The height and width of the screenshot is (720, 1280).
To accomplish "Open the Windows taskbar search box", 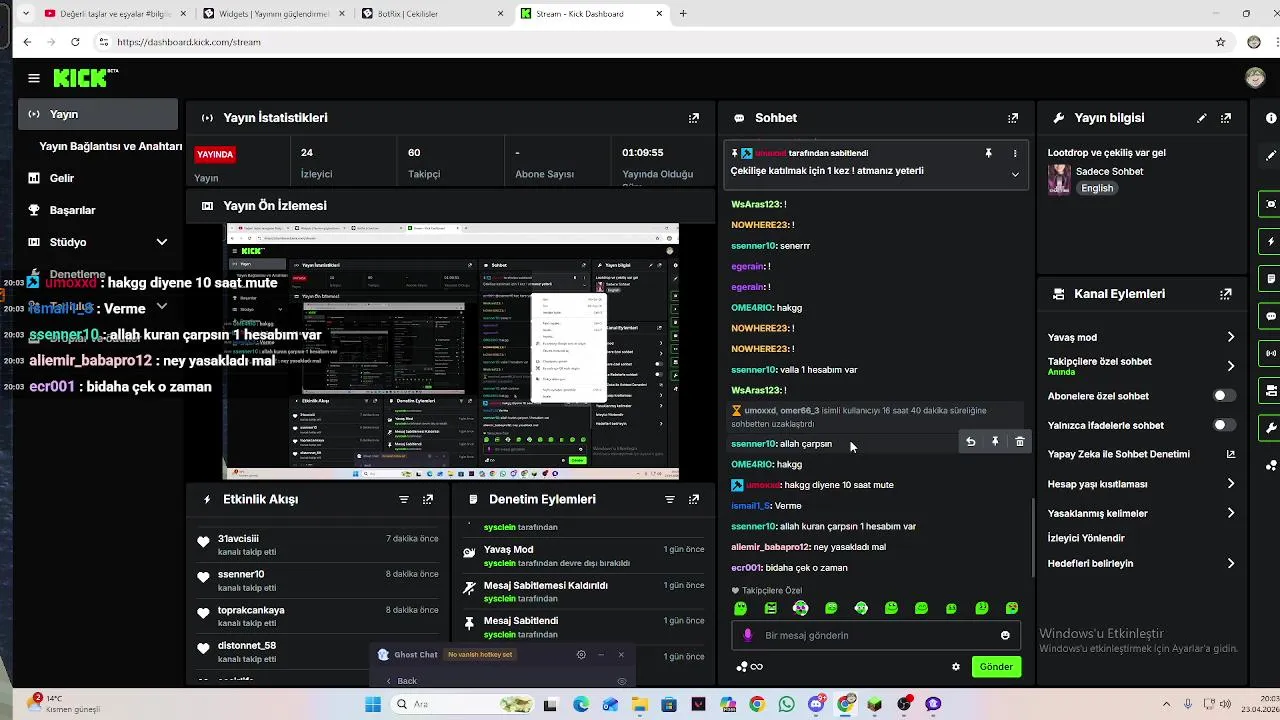I will 463,704.
